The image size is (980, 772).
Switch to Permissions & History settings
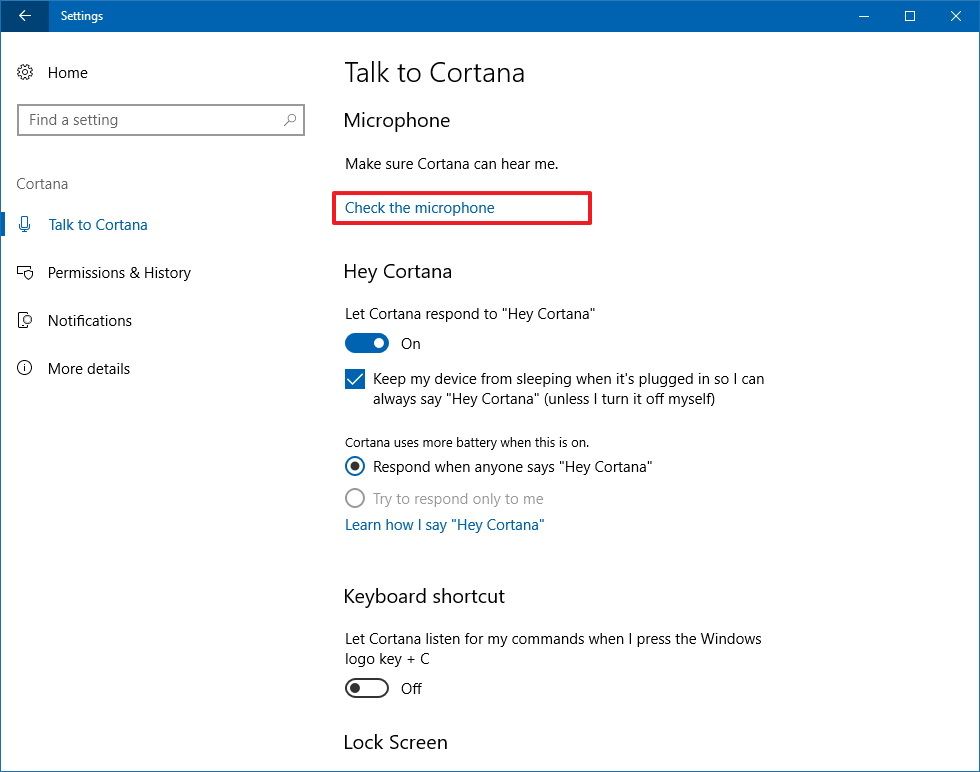[x=119, y=272]
